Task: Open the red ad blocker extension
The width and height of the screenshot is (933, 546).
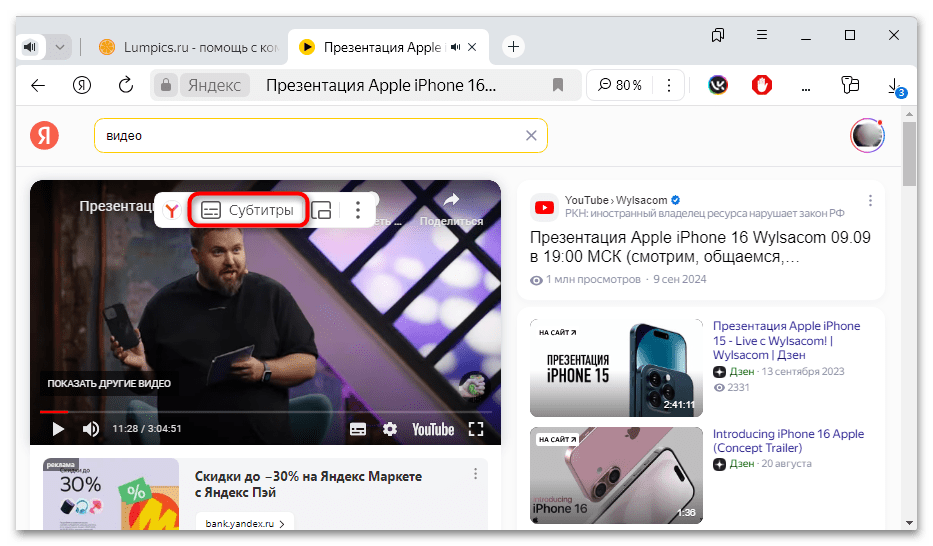Action: point(762,85)
